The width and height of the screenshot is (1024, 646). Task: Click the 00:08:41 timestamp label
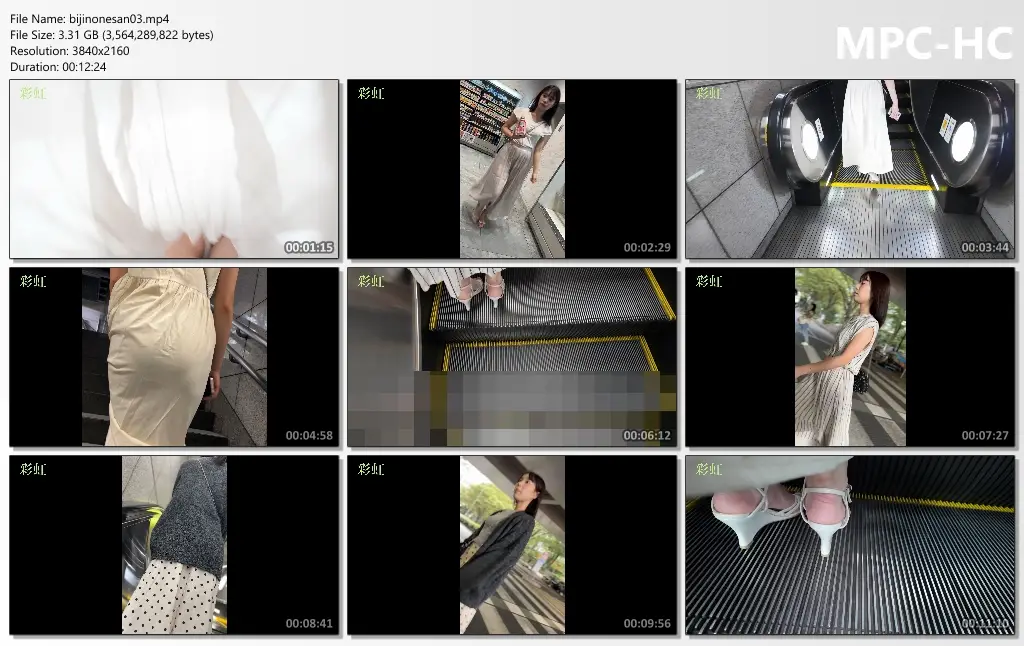[309, 624]
